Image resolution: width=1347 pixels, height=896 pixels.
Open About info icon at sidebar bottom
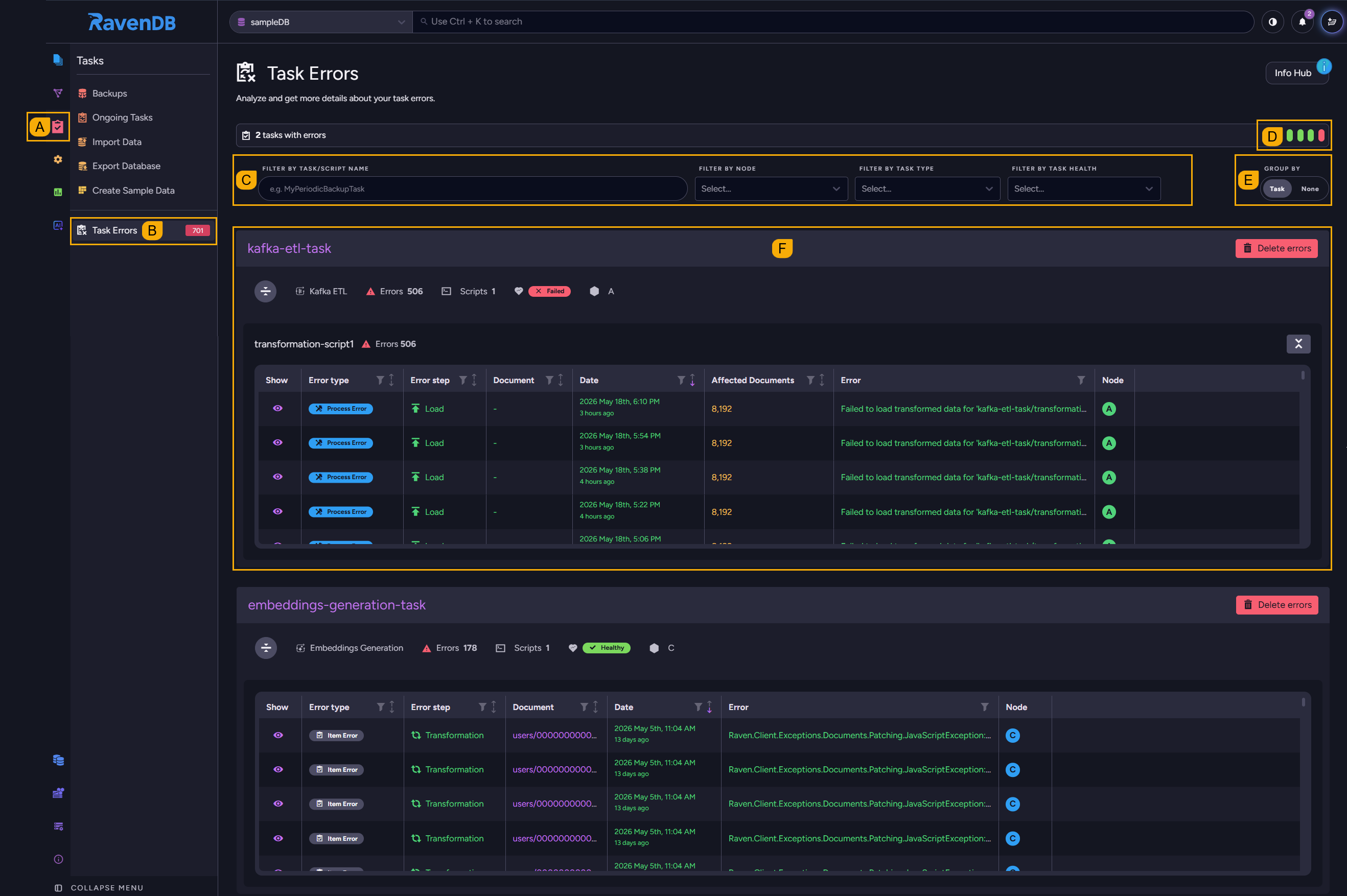pyautogui.click(x=58, y=859)
